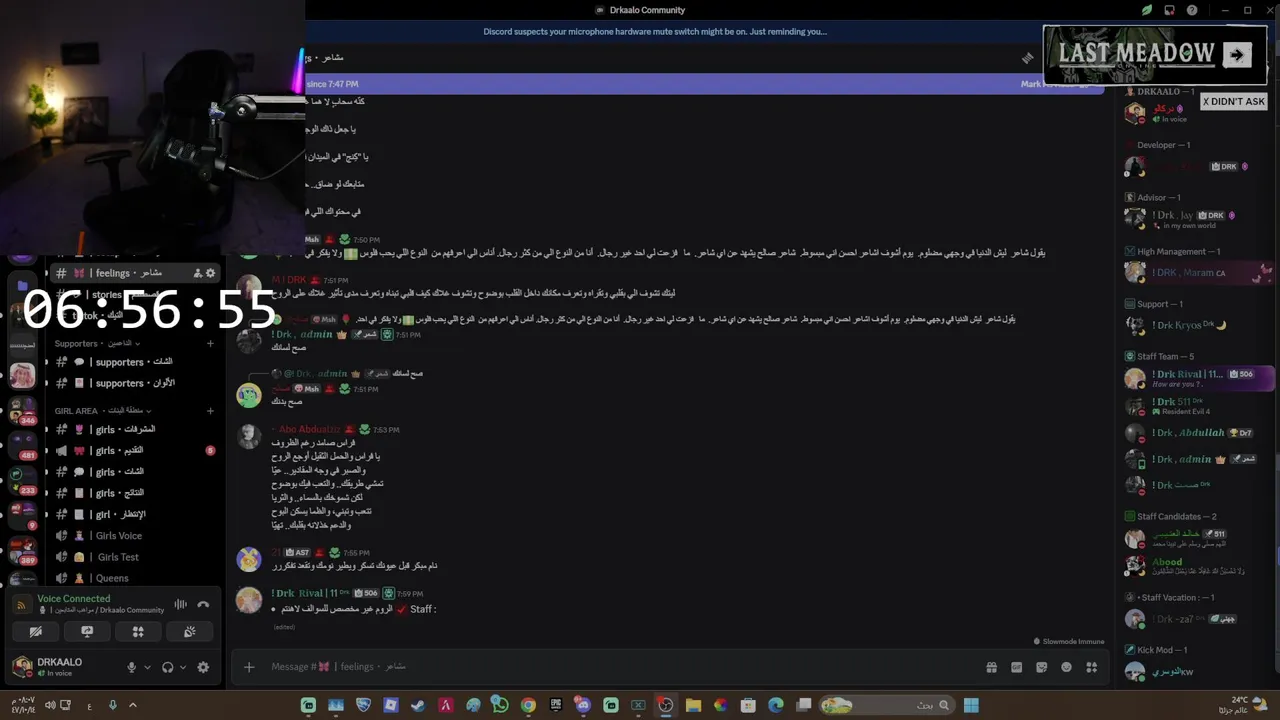Create invite for the feelings channel
The width and height of the screenshot is (1280, 720).
click(197, 273)
